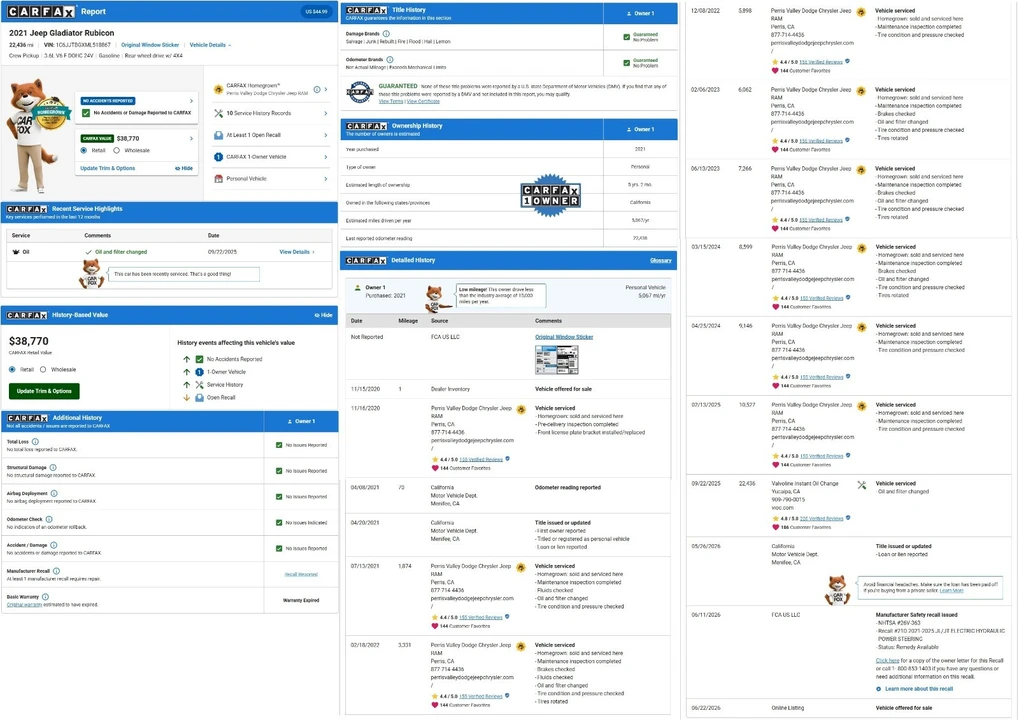
Task: Open Original Window Sticker link in the report header
Action: pos(150,45)
